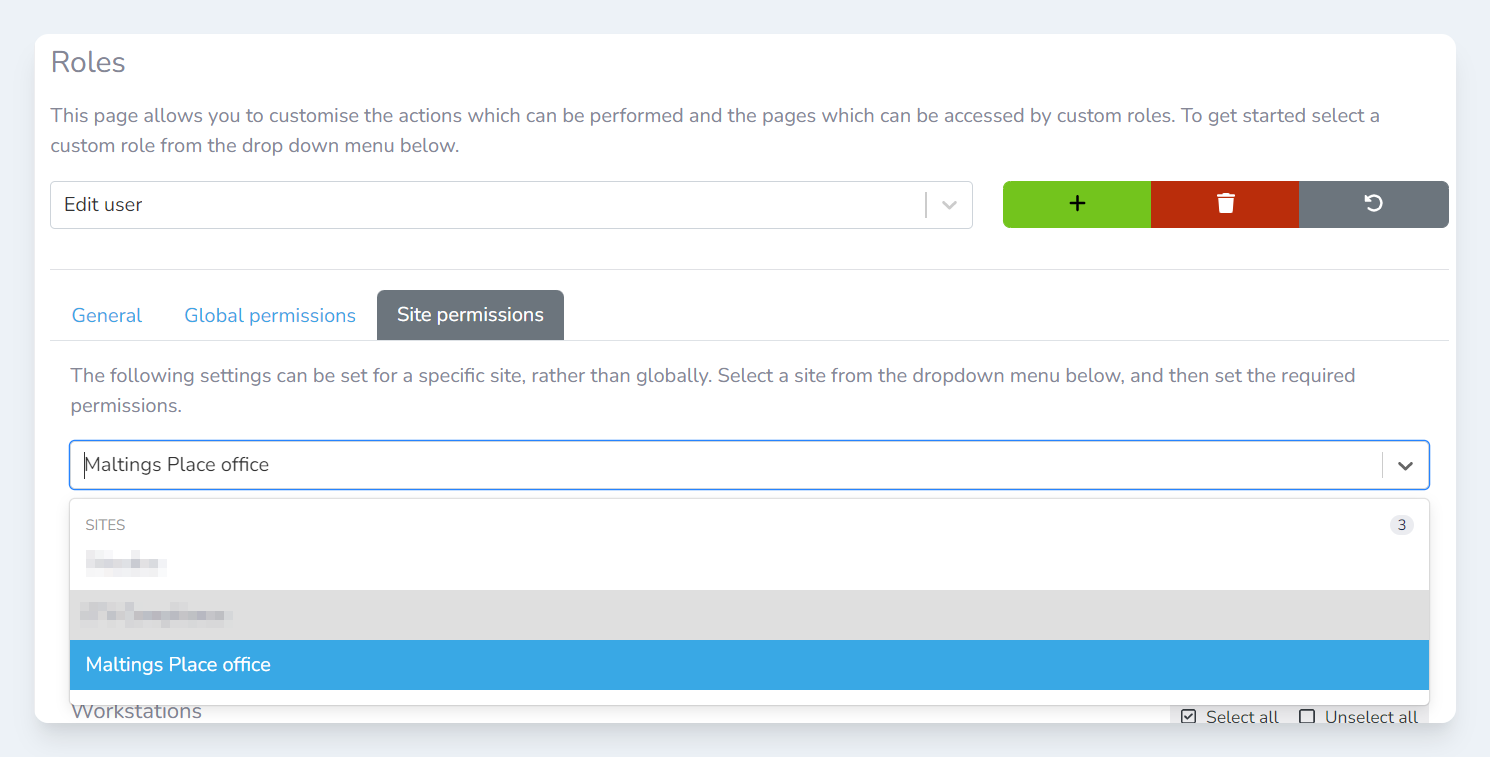The width and height of the screenshot is (1490, 757).
Task: Click the sites count badge showing 3
Action: click(x=1401, y=525)
